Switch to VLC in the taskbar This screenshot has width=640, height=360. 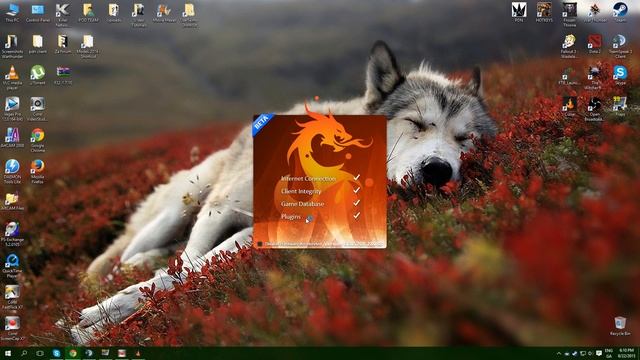138,353
